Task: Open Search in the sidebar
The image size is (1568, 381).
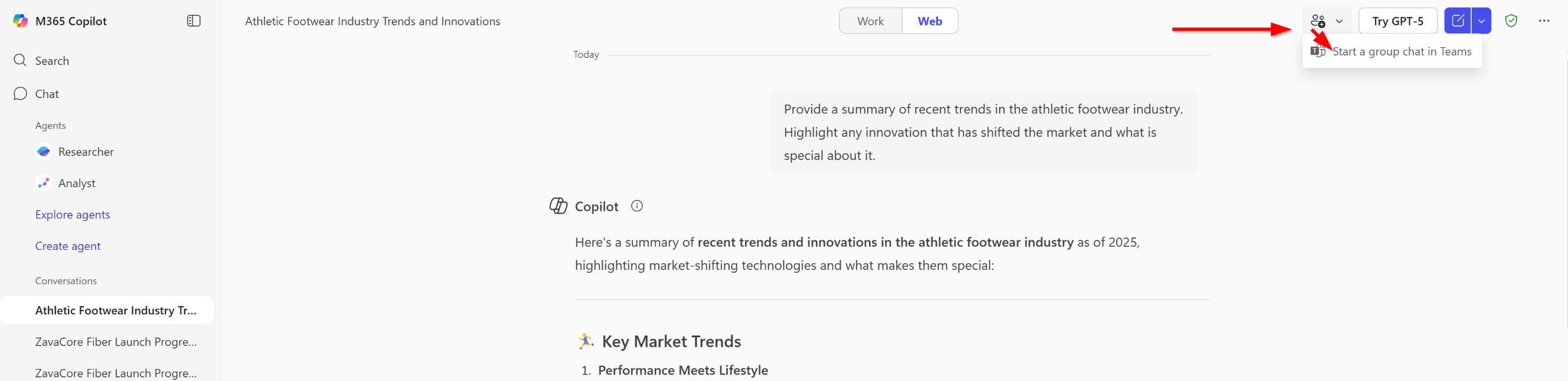Action: coord(52,61)
